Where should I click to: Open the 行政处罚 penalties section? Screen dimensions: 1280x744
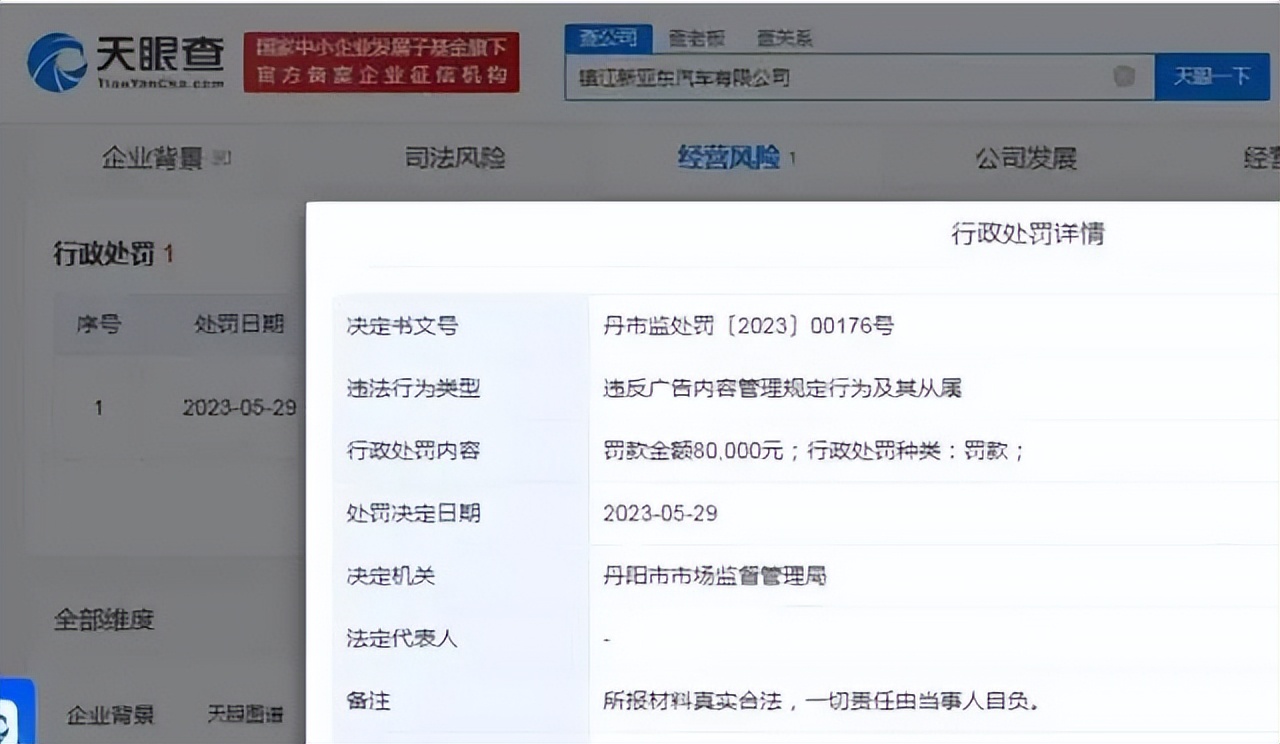104,253
